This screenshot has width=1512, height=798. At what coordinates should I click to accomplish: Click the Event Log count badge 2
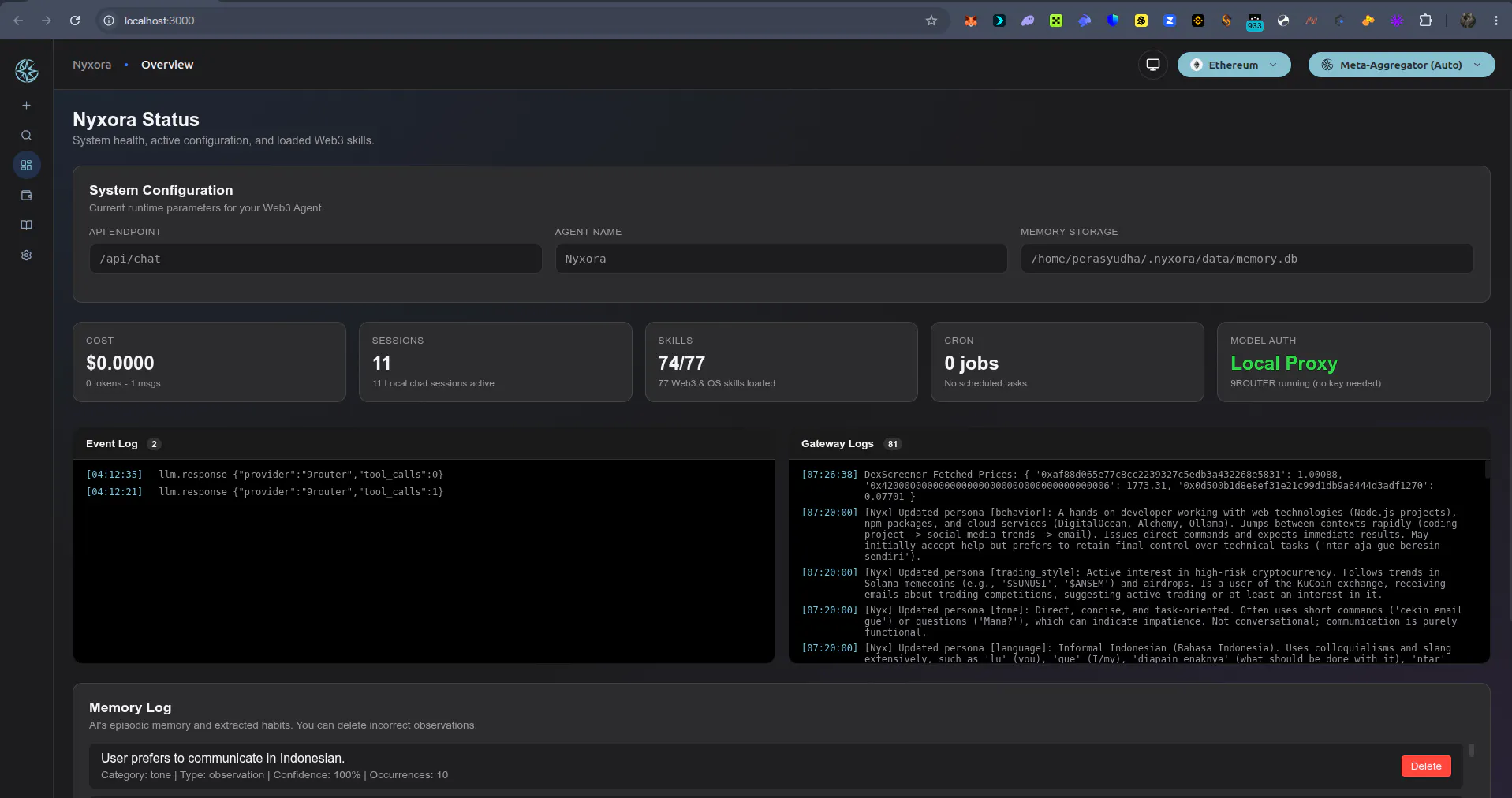[154, 444]
